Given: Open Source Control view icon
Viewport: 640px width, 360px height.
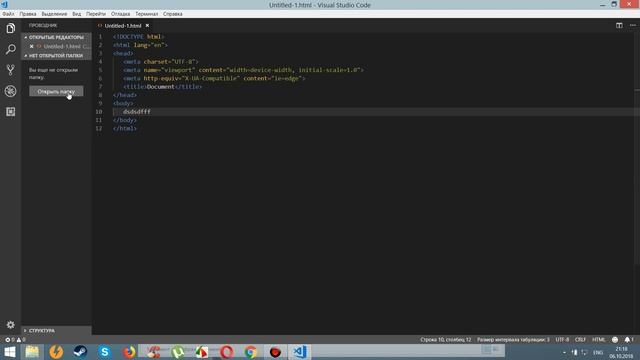Looking at the screenshot, I should click(11, 70).
